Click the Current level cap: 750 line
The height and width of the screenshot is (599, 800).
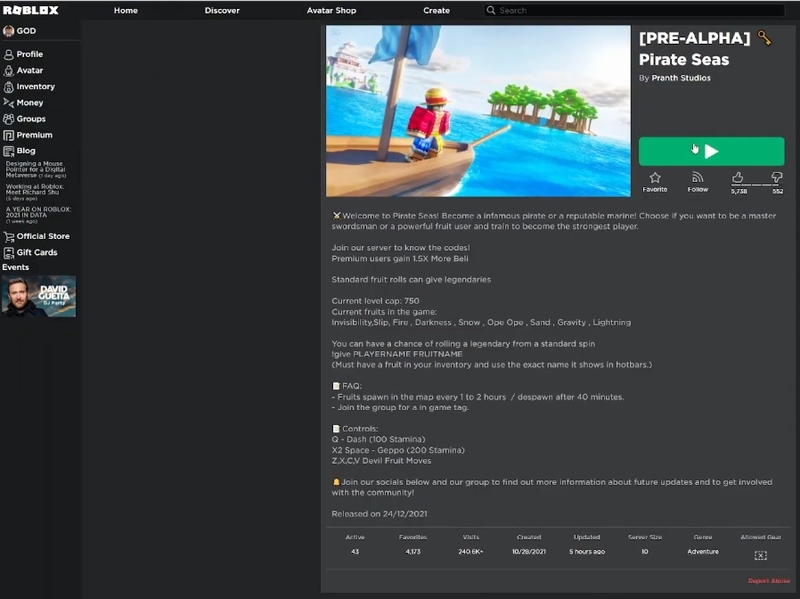376,301
